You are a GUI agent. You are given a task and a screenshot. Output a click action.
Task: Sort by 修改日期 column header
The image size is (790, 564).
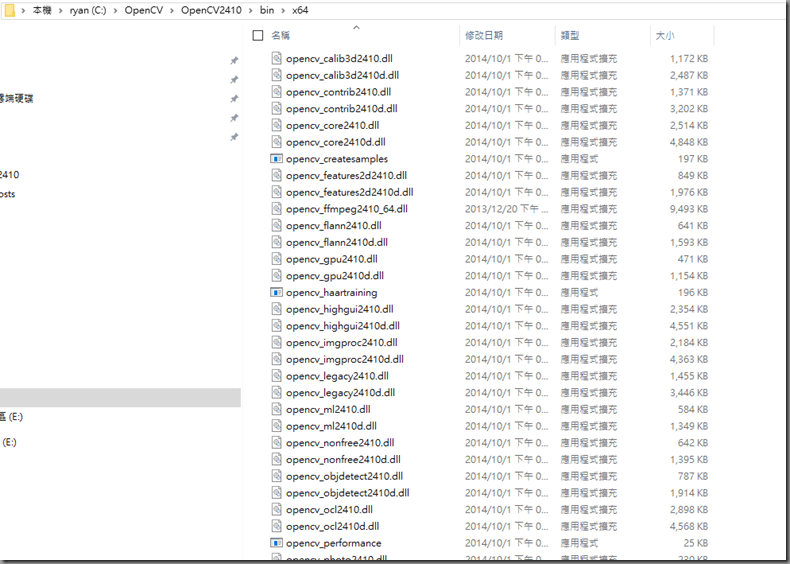coord(484,35)
